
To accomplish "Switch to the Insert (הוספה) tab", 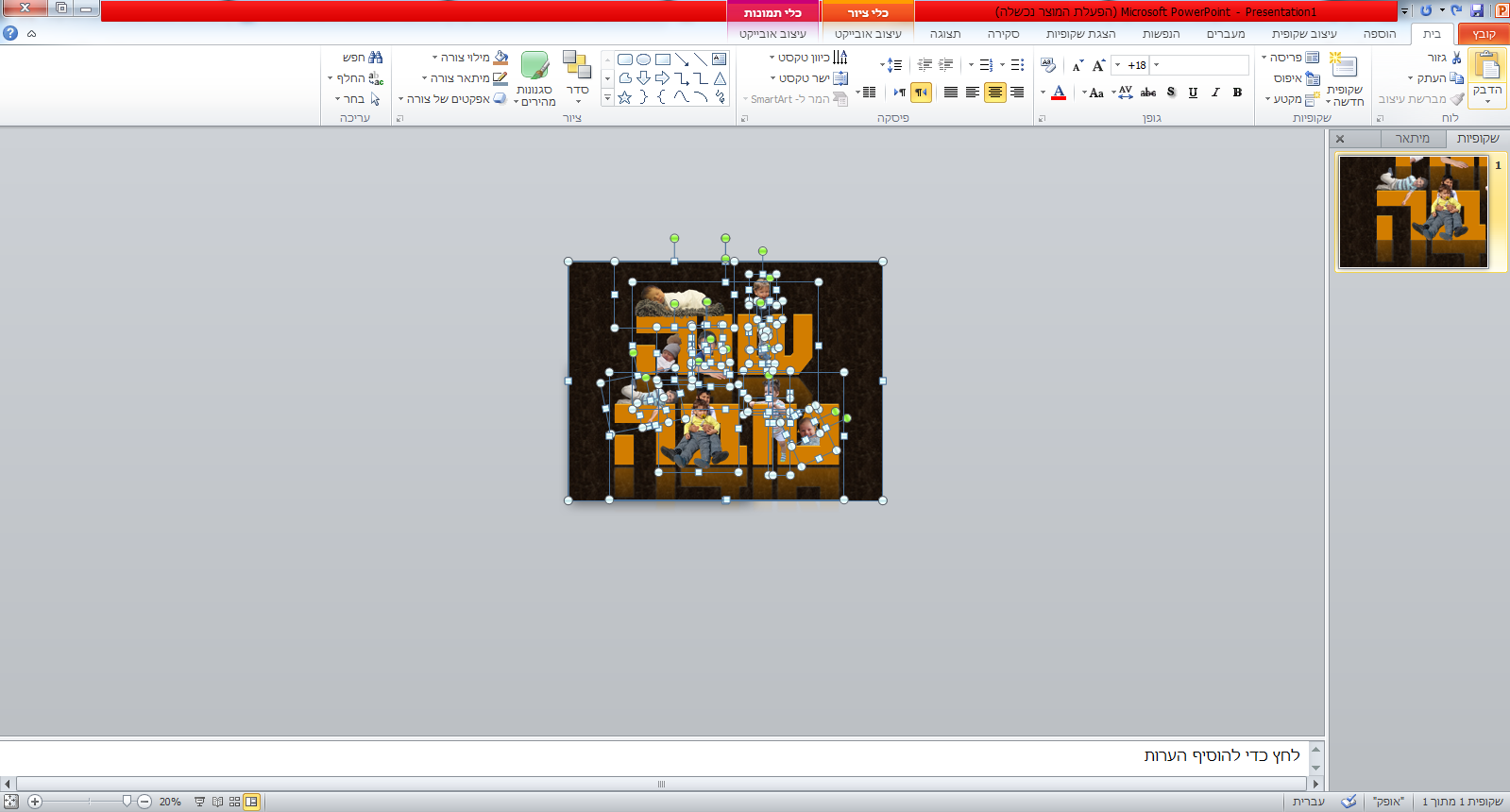I will [x=1380, y=34].
